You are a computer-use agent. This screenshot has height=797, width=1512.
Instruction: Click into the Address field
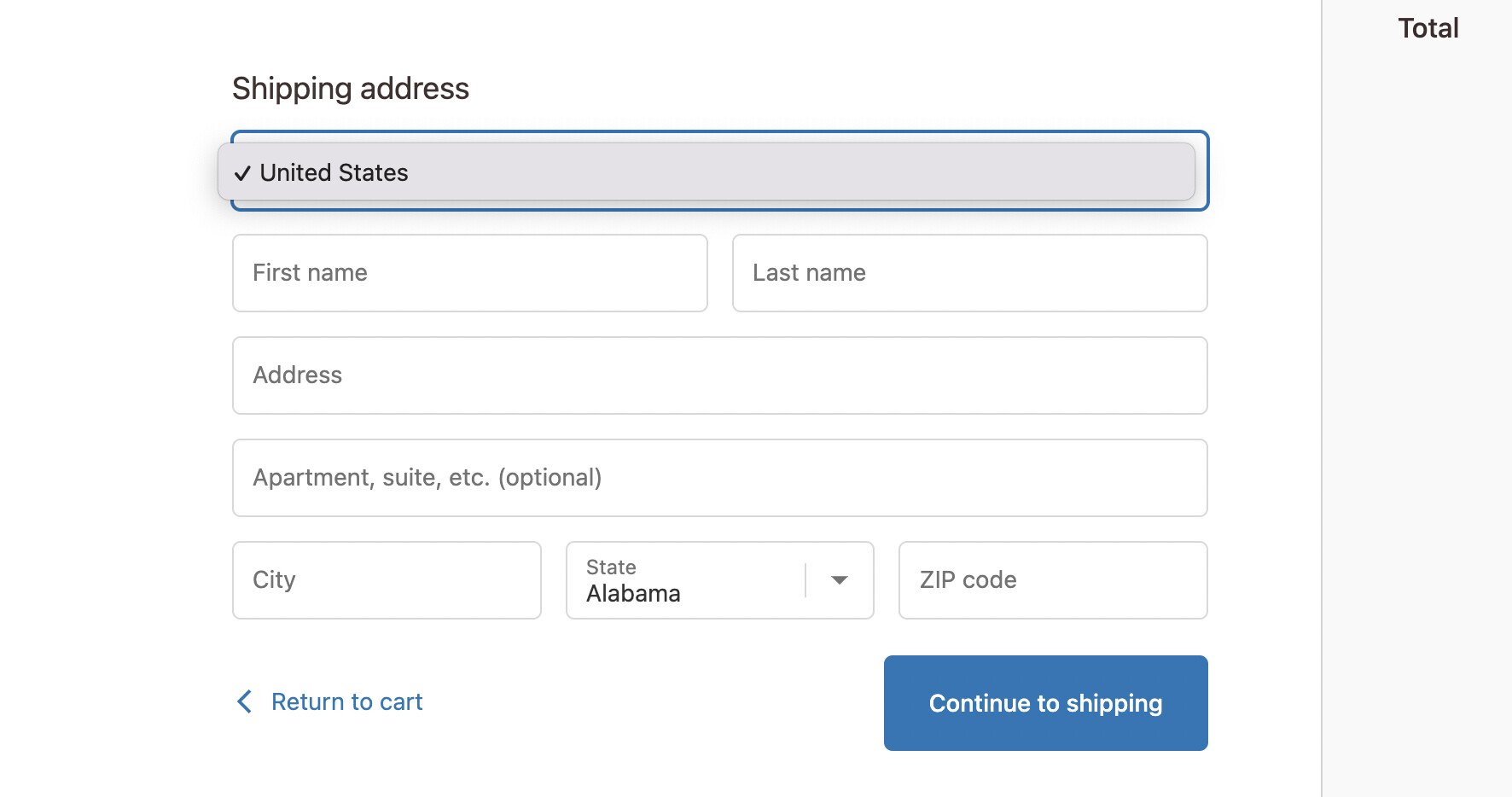[719, 375]
